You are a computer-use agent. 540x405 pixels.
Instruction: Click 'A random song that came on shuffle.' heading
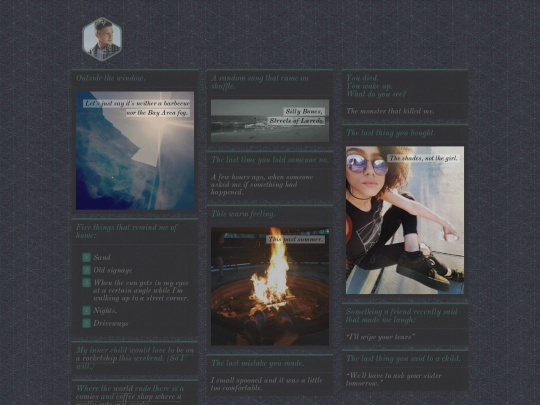[260, 82]
